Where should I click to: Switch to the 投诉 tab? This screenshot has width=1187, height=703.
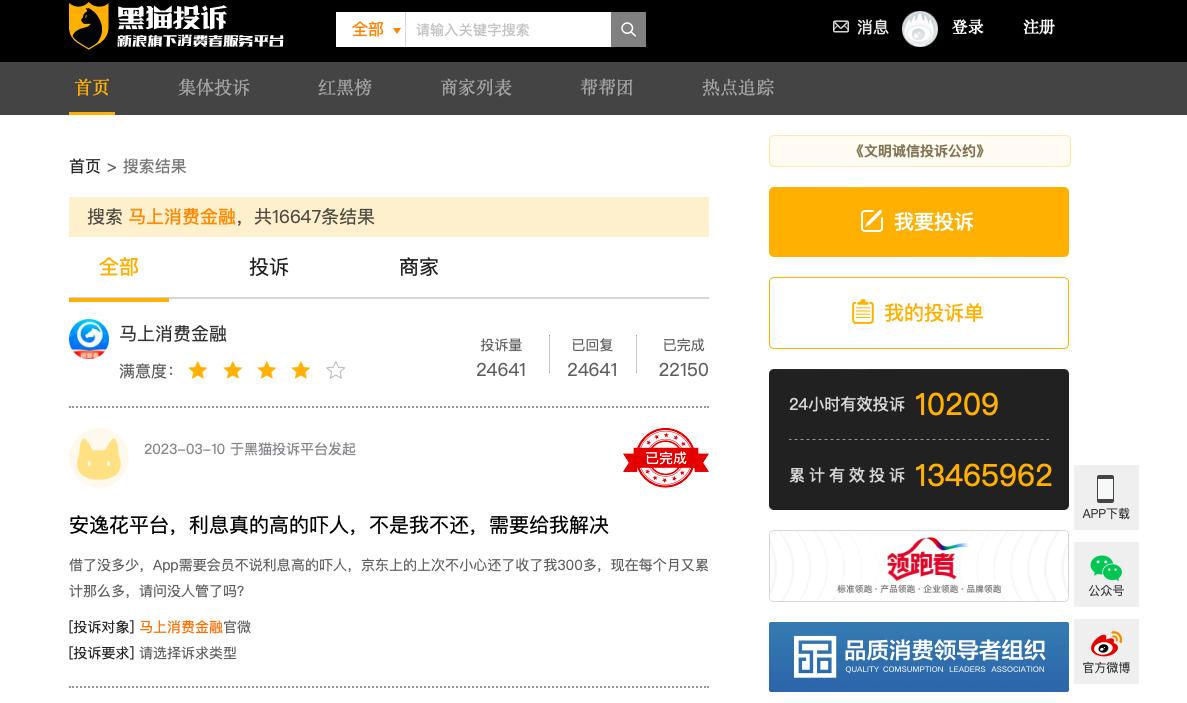tap(269, 267)
